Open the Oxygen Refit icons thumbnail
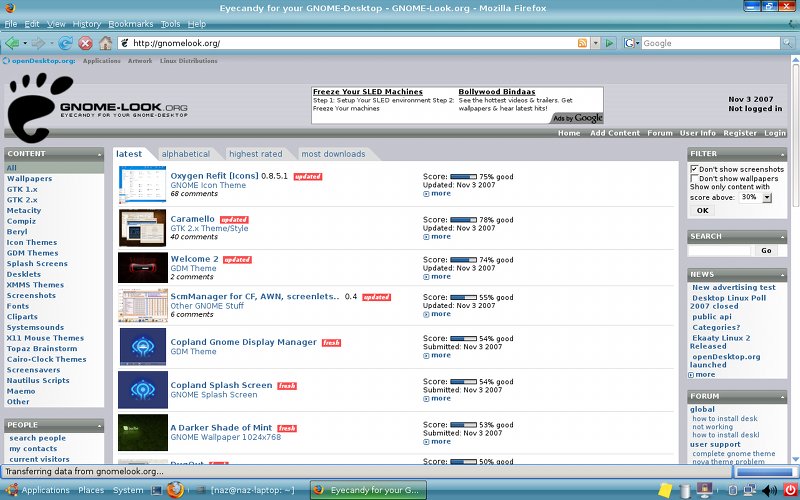Screen dimensions: 800x500 (142, 184)
